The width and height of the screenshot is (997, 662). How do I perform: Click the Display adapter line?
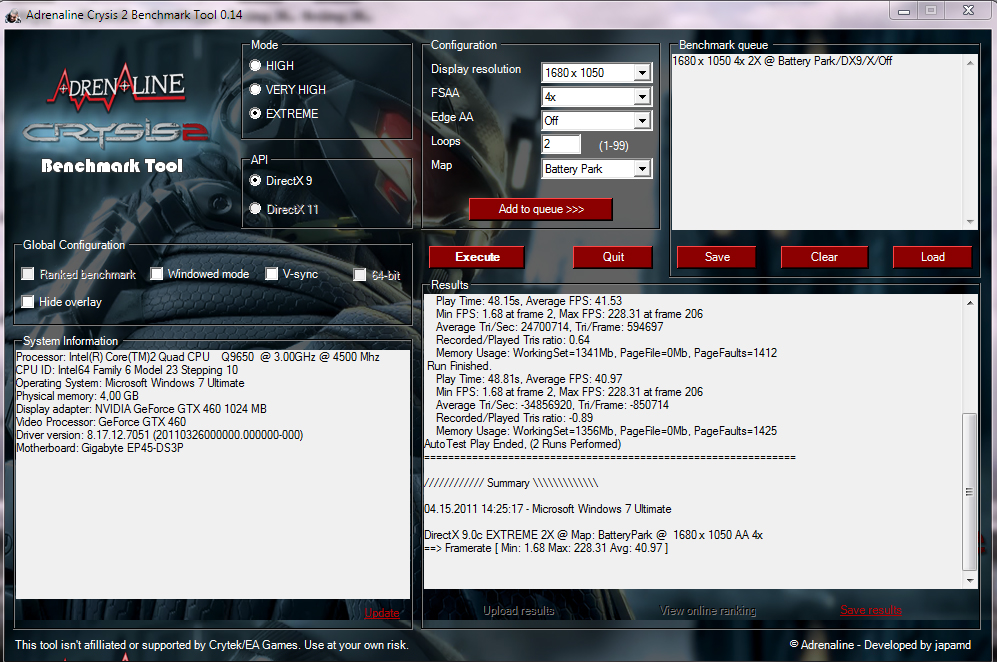[x=141, y=409]
